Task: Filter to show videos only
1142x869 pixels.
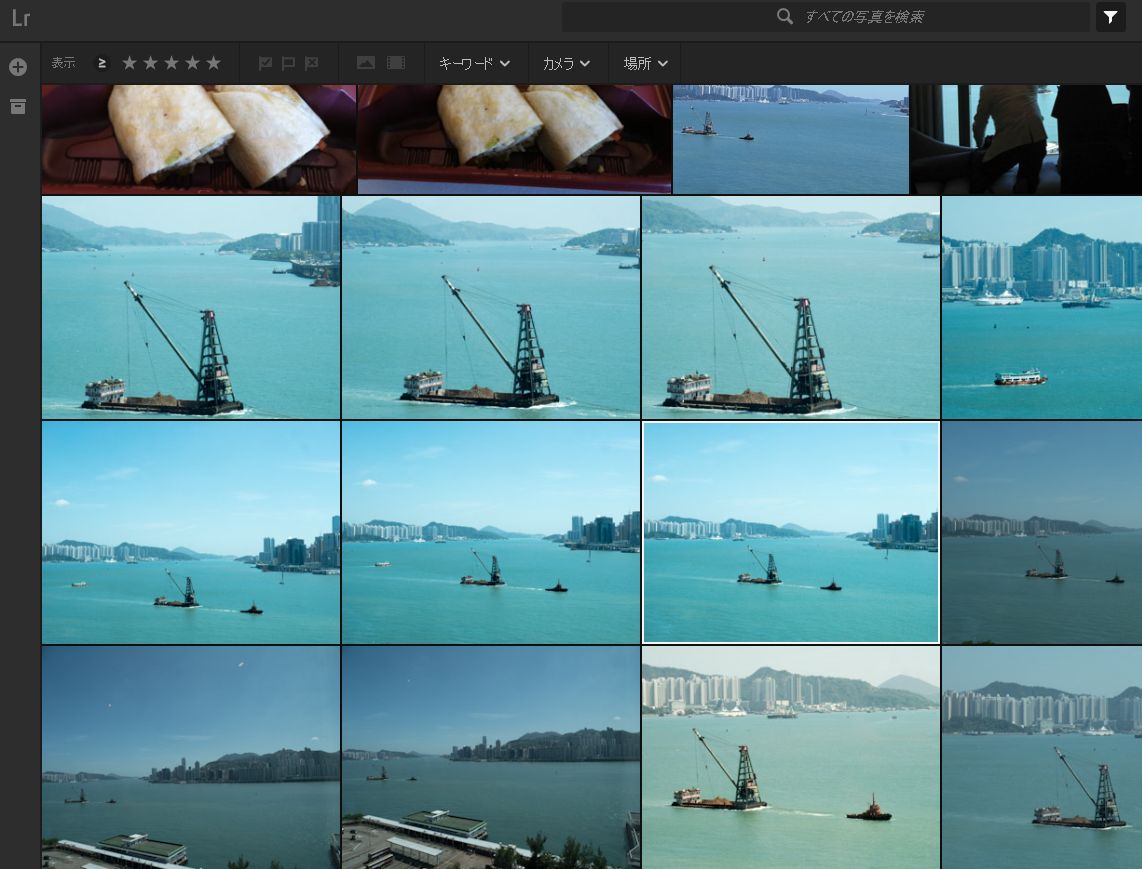Action: tap(396, 63)
